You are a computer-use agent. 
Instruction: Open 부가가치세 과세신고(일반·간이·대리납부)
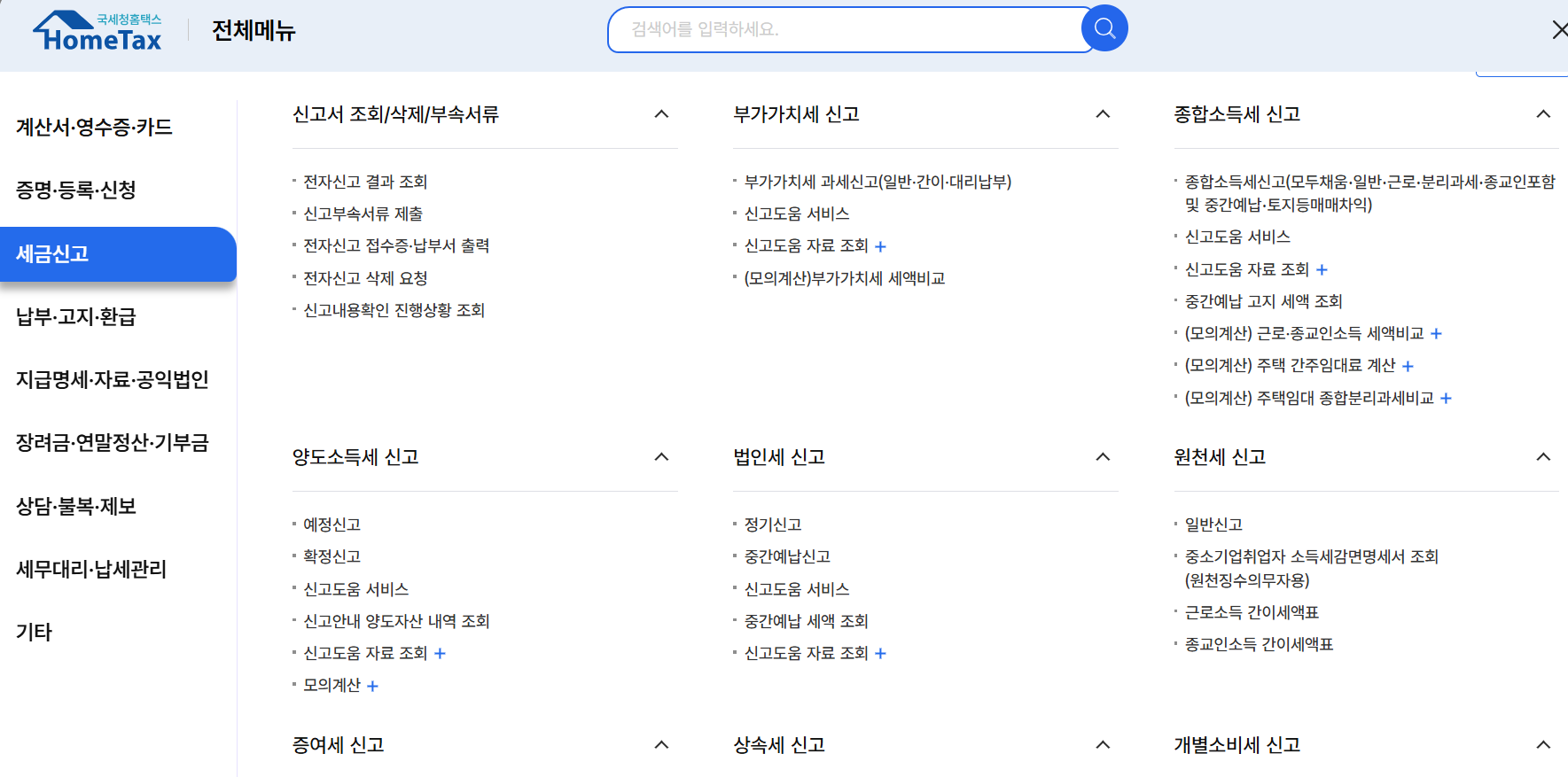pyautogui.click(x=878, y=182)
